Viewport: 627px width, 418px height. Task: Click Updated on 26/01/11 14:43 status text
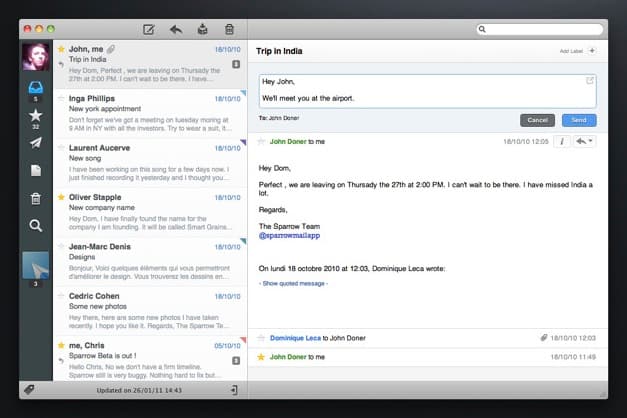tap(139, 390)
